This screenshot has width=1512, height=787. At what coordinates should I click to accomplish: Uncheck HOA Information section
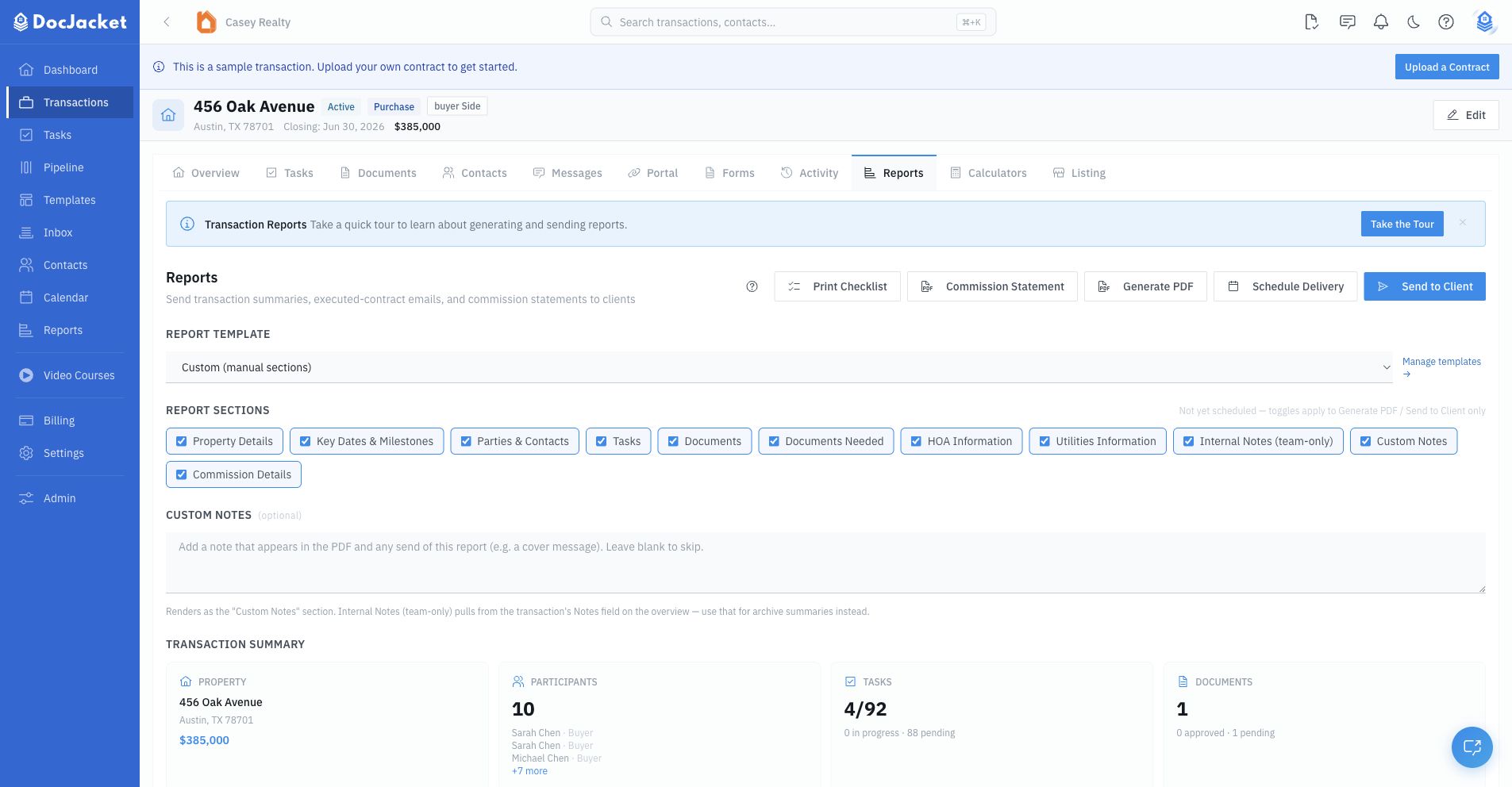pos(916,441)
